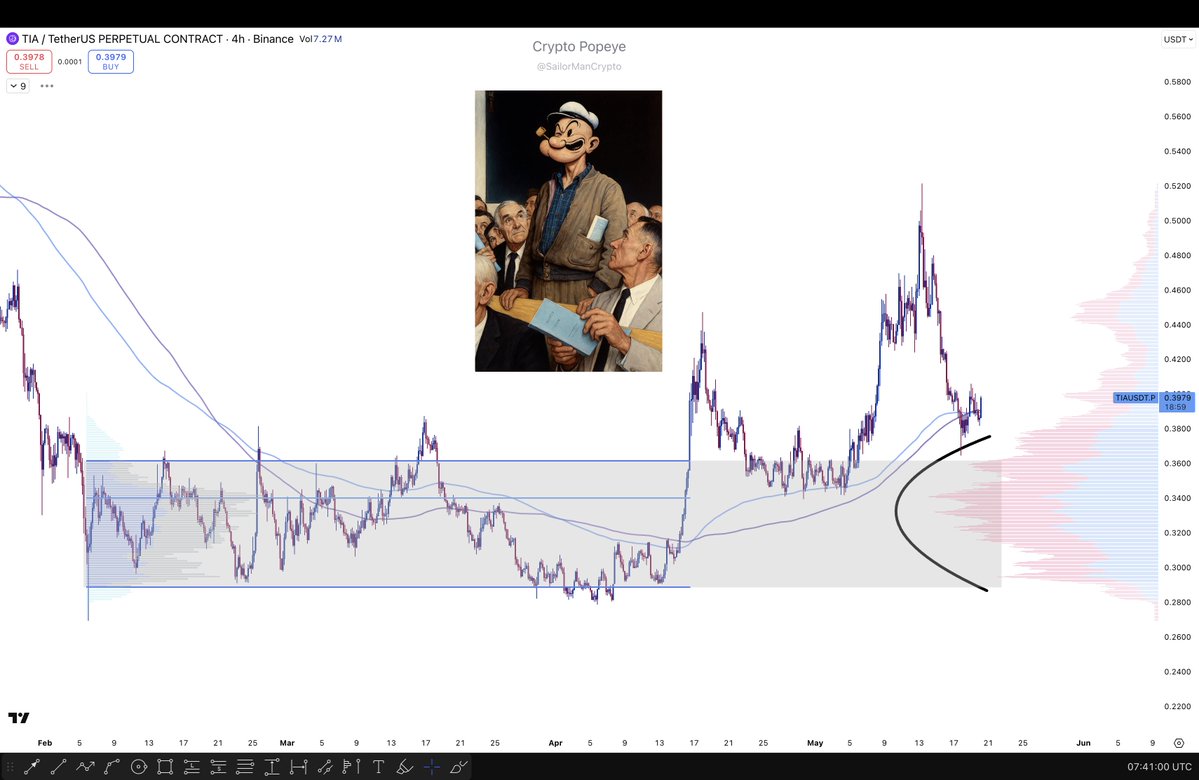This screenshot has width=1199, height=780.
Task: Select the curved polyline drawing tool
Action: 112,767
